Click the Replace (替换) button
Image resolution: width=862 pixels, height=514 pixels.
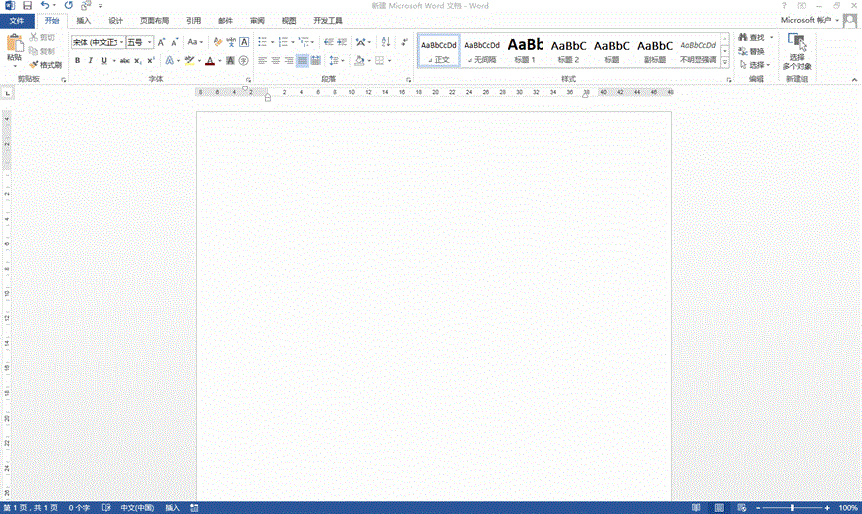[x=750, y=51]
